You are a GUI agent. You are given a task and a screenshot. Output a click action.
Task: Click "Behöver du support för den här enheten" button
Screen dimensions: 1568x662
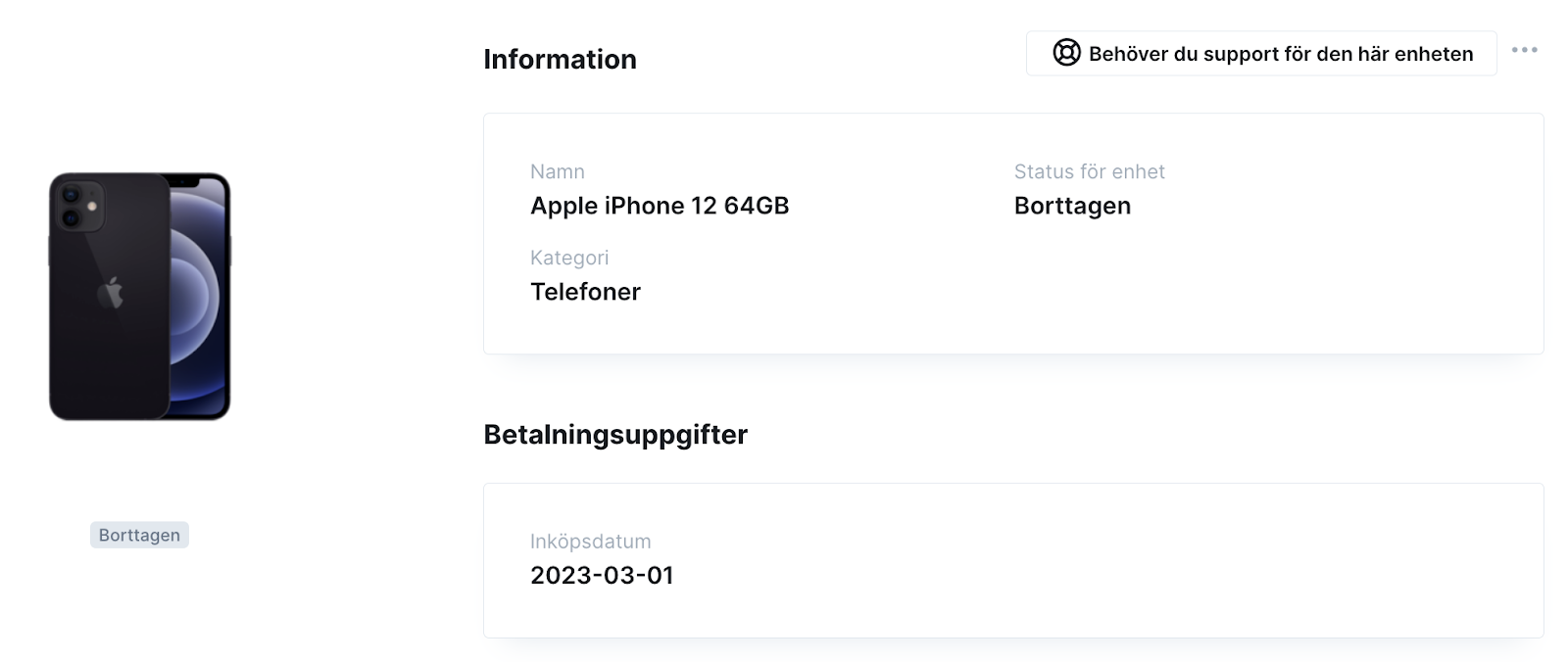1261,53
